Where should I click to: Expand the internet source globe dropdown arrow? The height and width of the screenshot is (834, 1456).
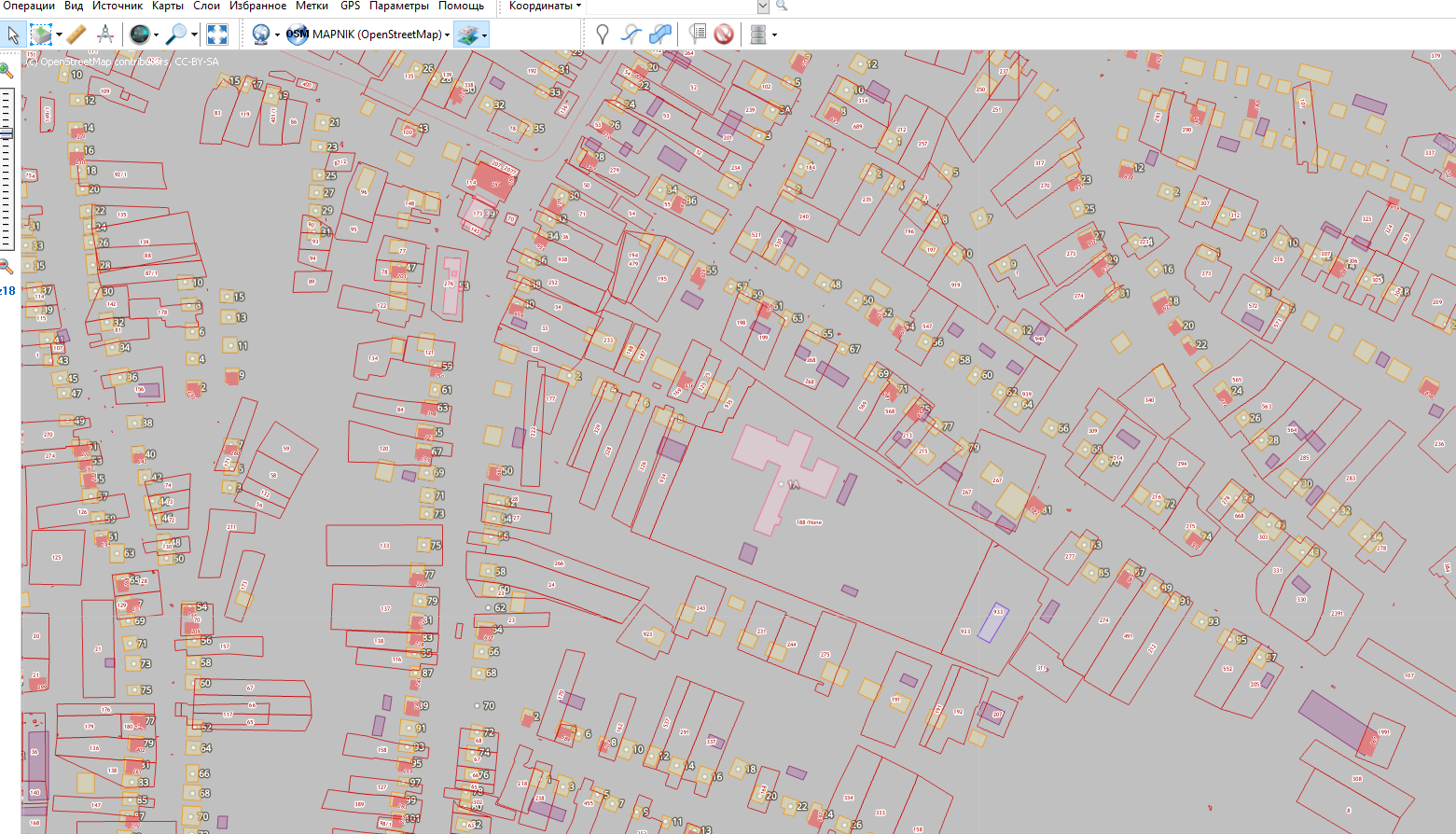click(277, 35)
